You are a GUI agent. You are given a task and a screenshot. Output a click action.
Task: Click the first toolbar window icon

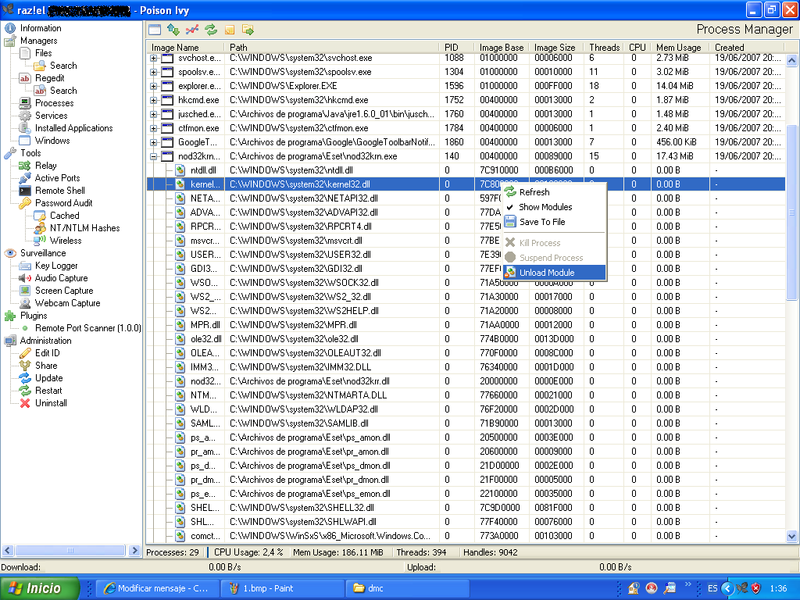coord(154,30)
